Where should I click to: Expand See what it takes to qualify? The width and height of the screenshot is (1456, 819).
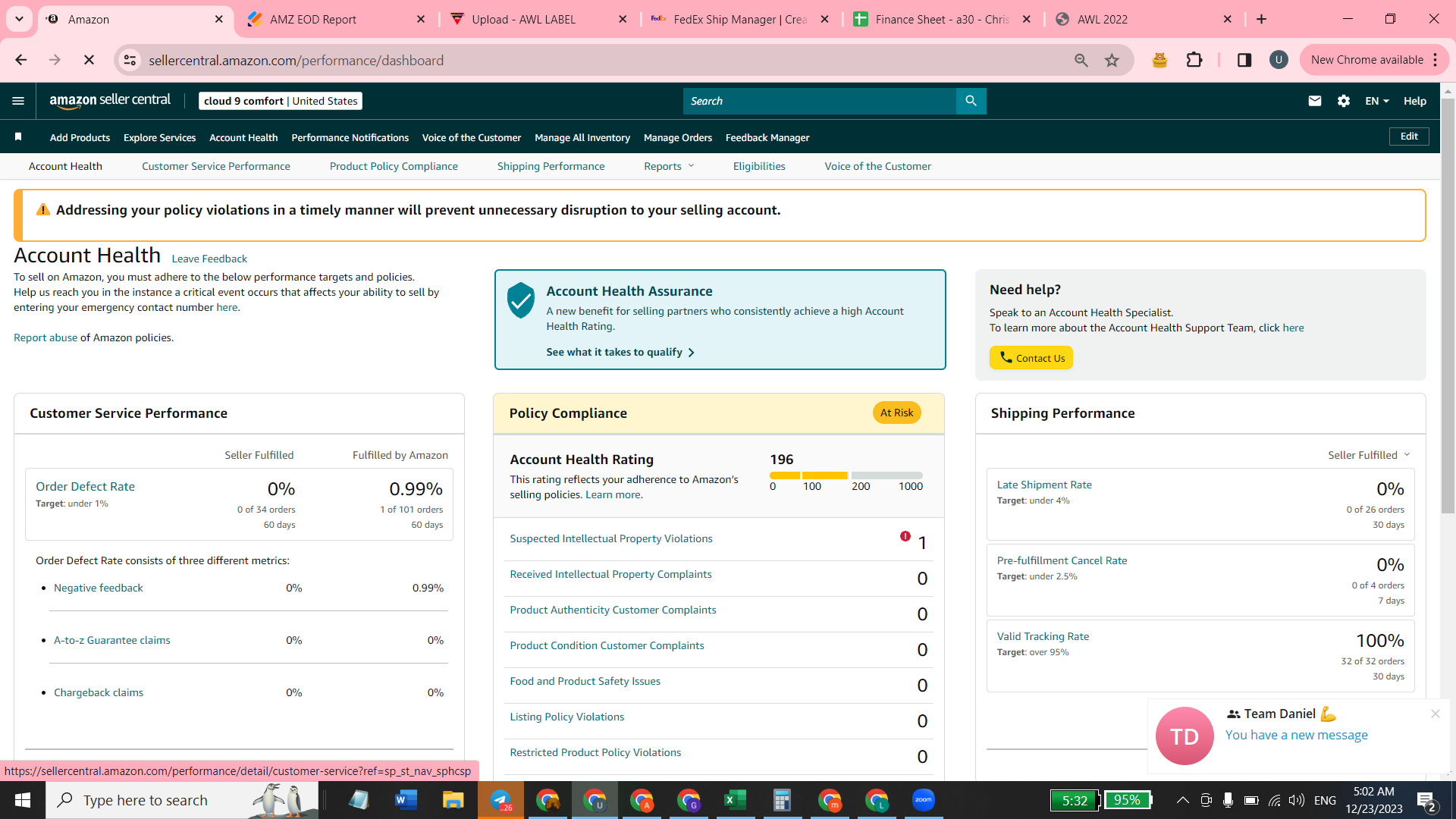(620, 352)
